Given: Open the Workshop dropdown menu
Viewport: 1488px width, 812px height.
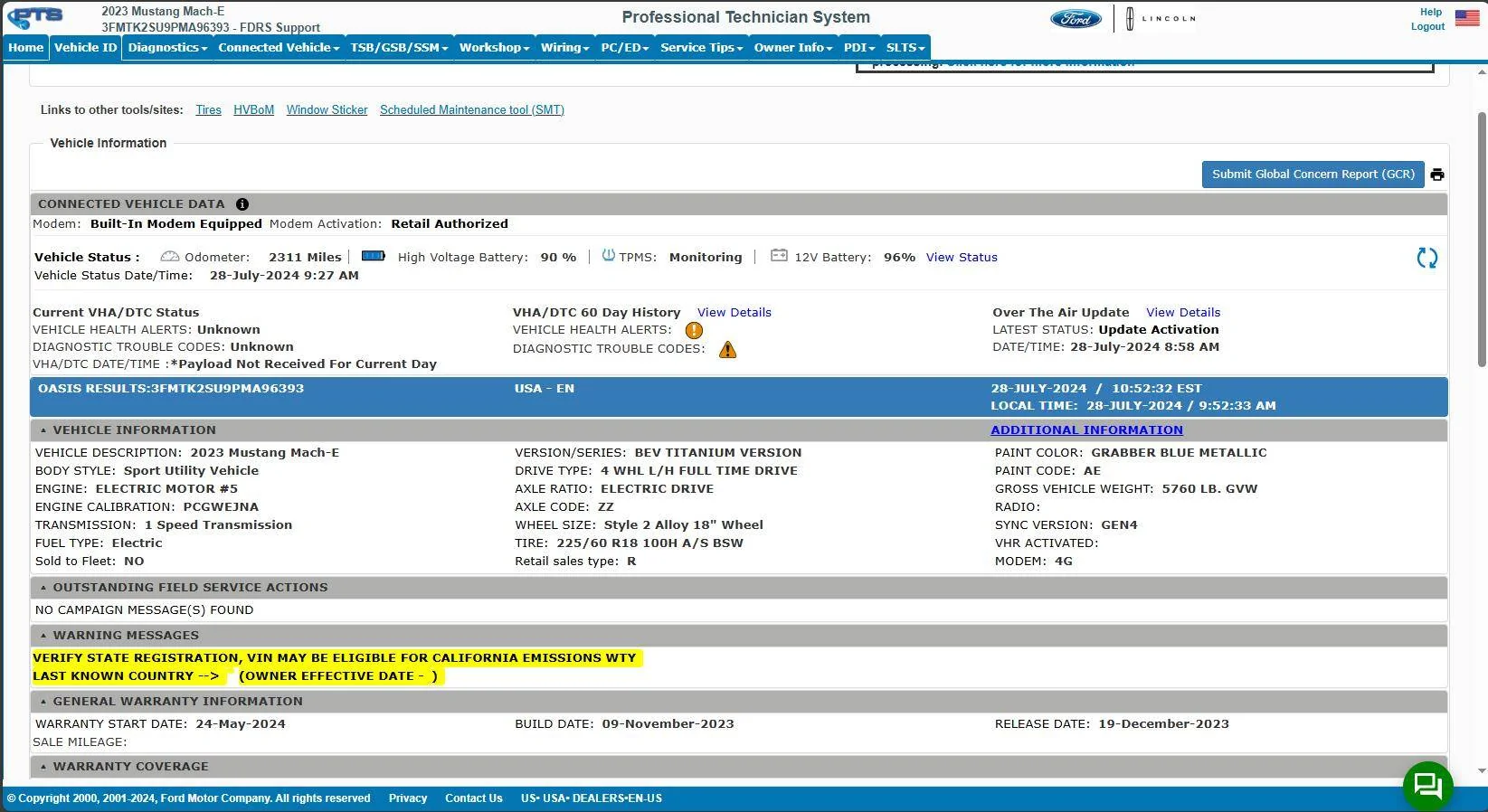Looking at the screenshot, I should (x=494, y=48).
